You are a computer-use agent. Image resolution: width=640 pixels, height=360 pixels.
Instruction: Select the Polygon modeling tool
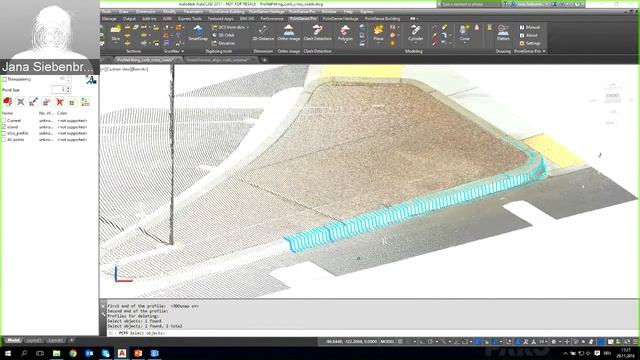345,33
